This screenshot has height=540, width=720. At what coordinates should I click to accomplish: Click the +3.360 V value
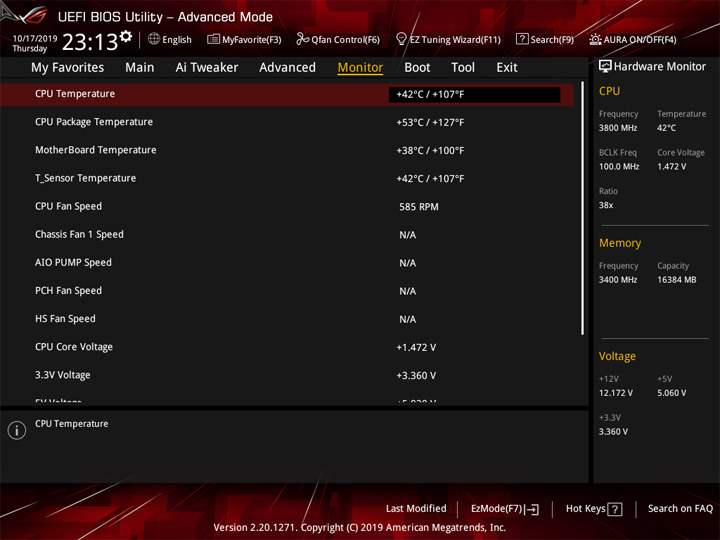click(x=416, y=376)
